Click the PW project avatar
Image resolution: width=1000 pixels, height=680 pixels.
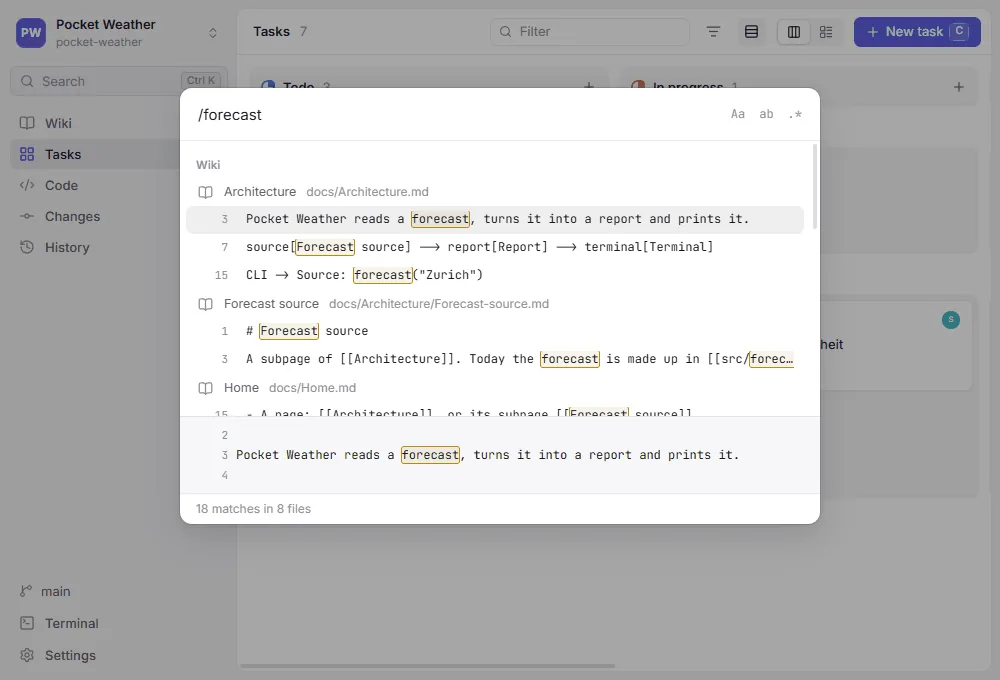tap(31, 33)
